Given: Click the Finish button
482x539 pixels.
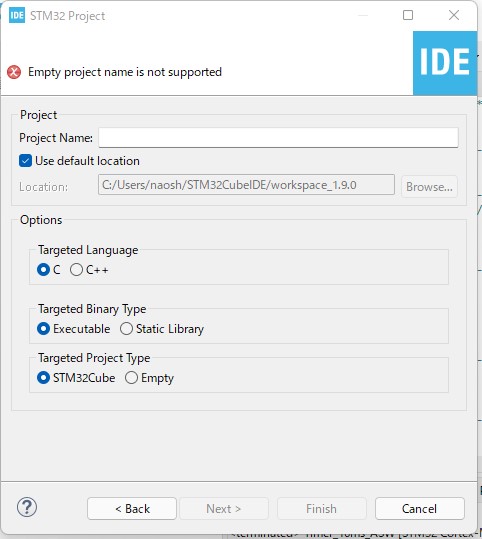Looking at the screenshot, I should tap(321, 509).
